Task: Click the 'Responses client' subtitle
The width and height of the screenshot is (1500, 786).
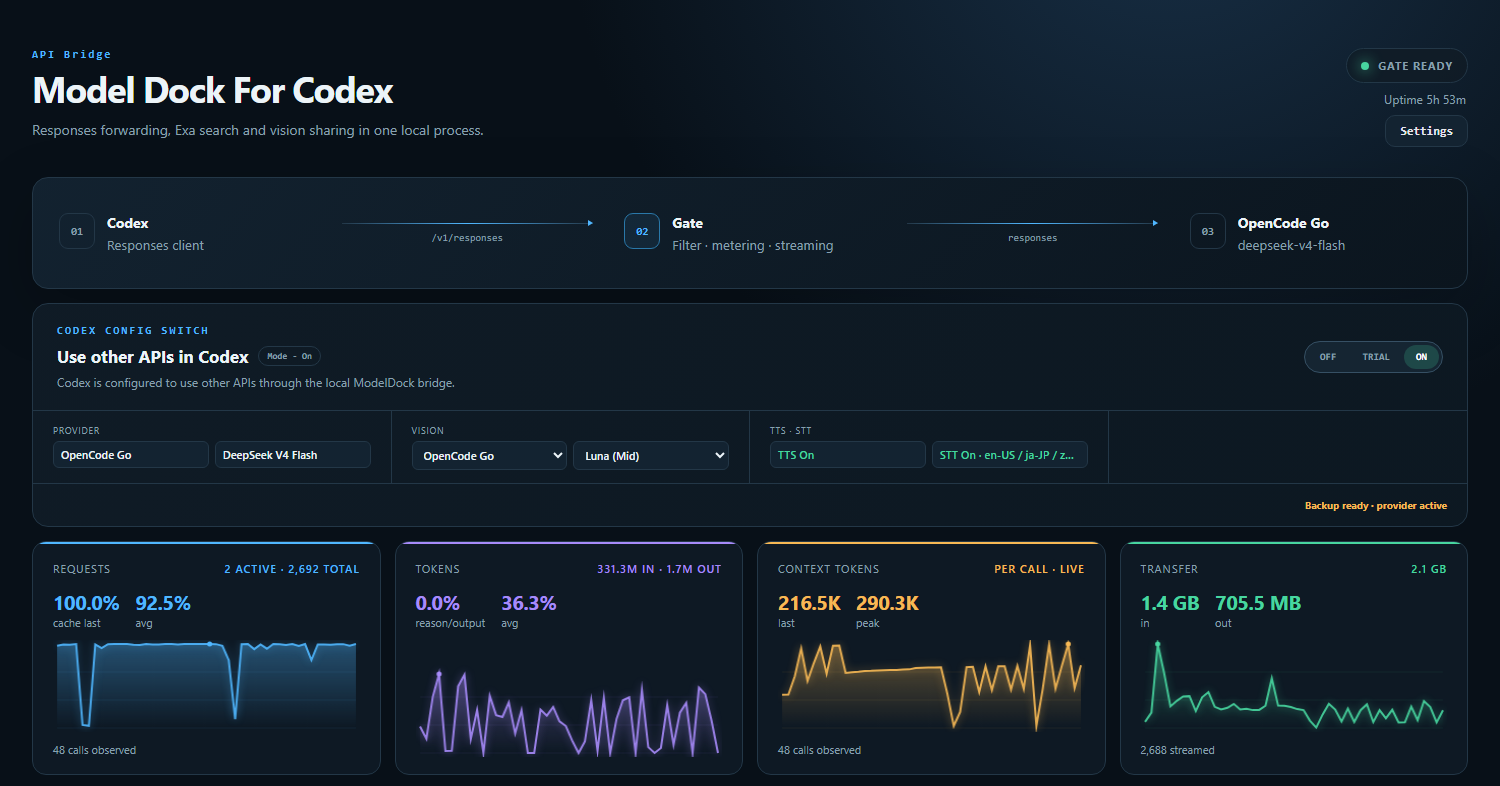Action: coord(155,245)
